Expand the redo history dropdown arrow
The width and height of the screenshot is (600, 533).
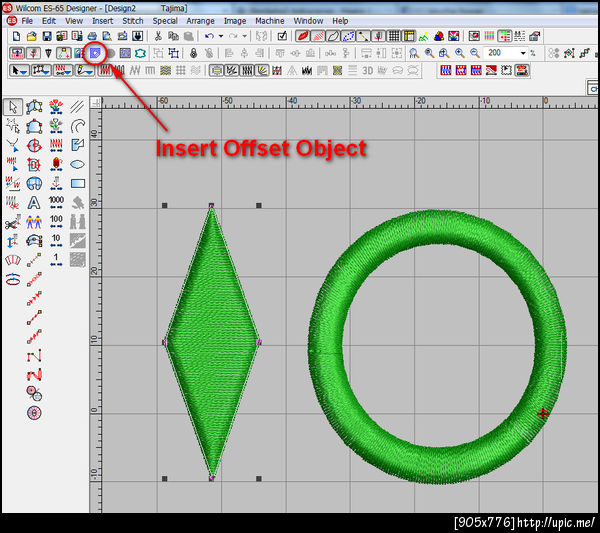tap(245, 36)
